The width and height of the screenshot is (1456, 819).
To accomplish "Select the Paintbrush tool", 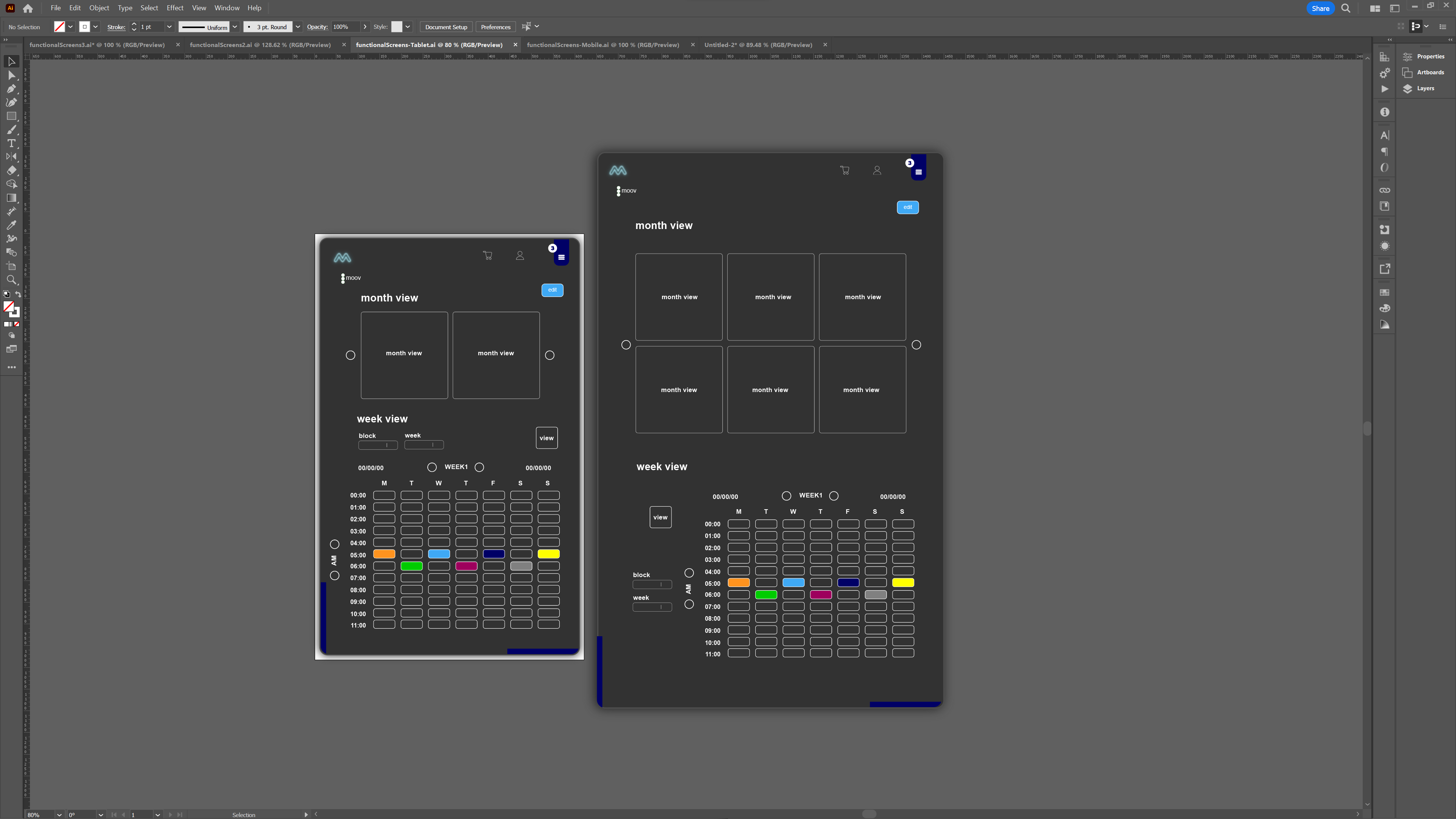I will click(x=11, y=129).
